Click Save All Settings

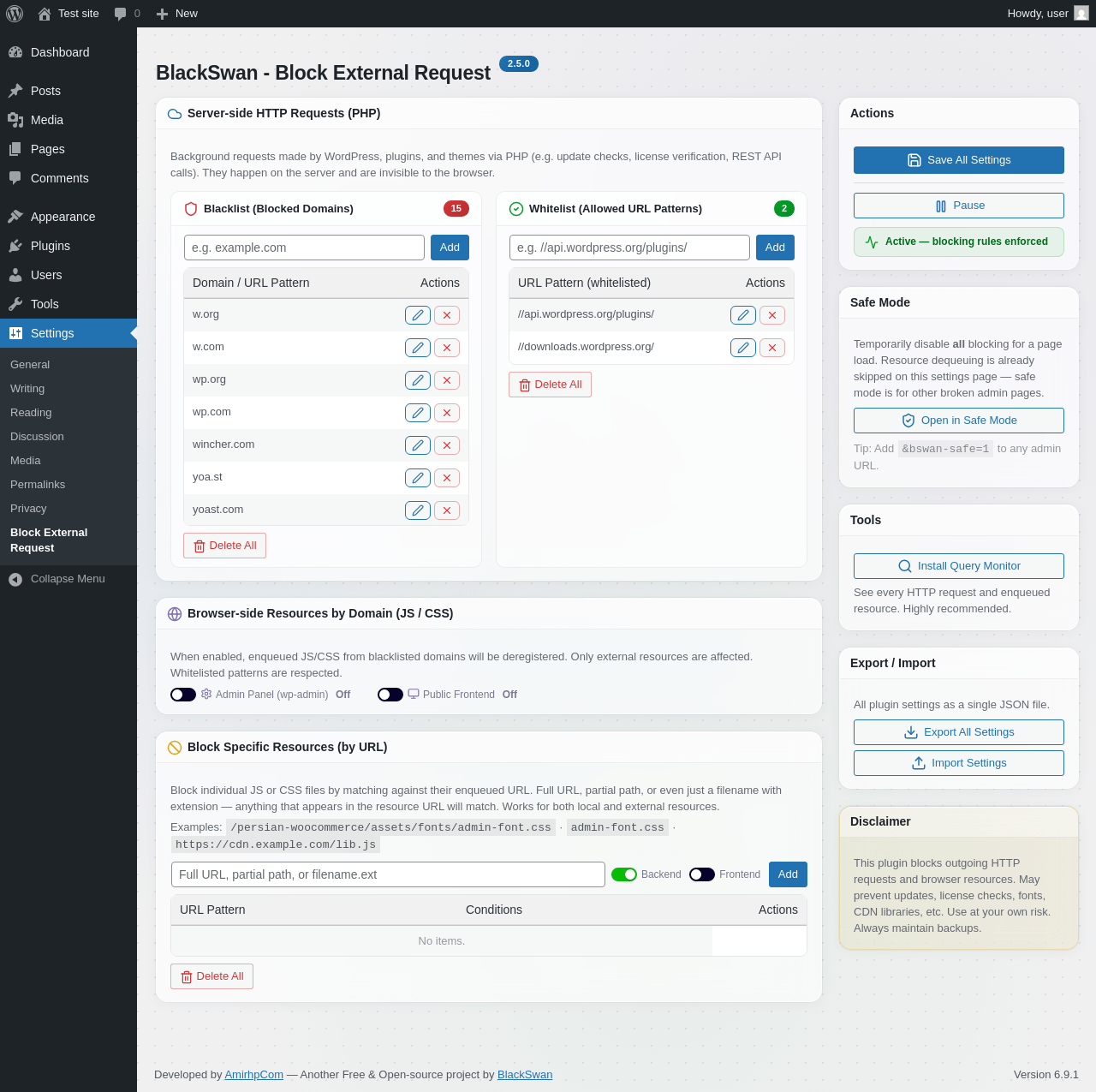coord(959,160)
